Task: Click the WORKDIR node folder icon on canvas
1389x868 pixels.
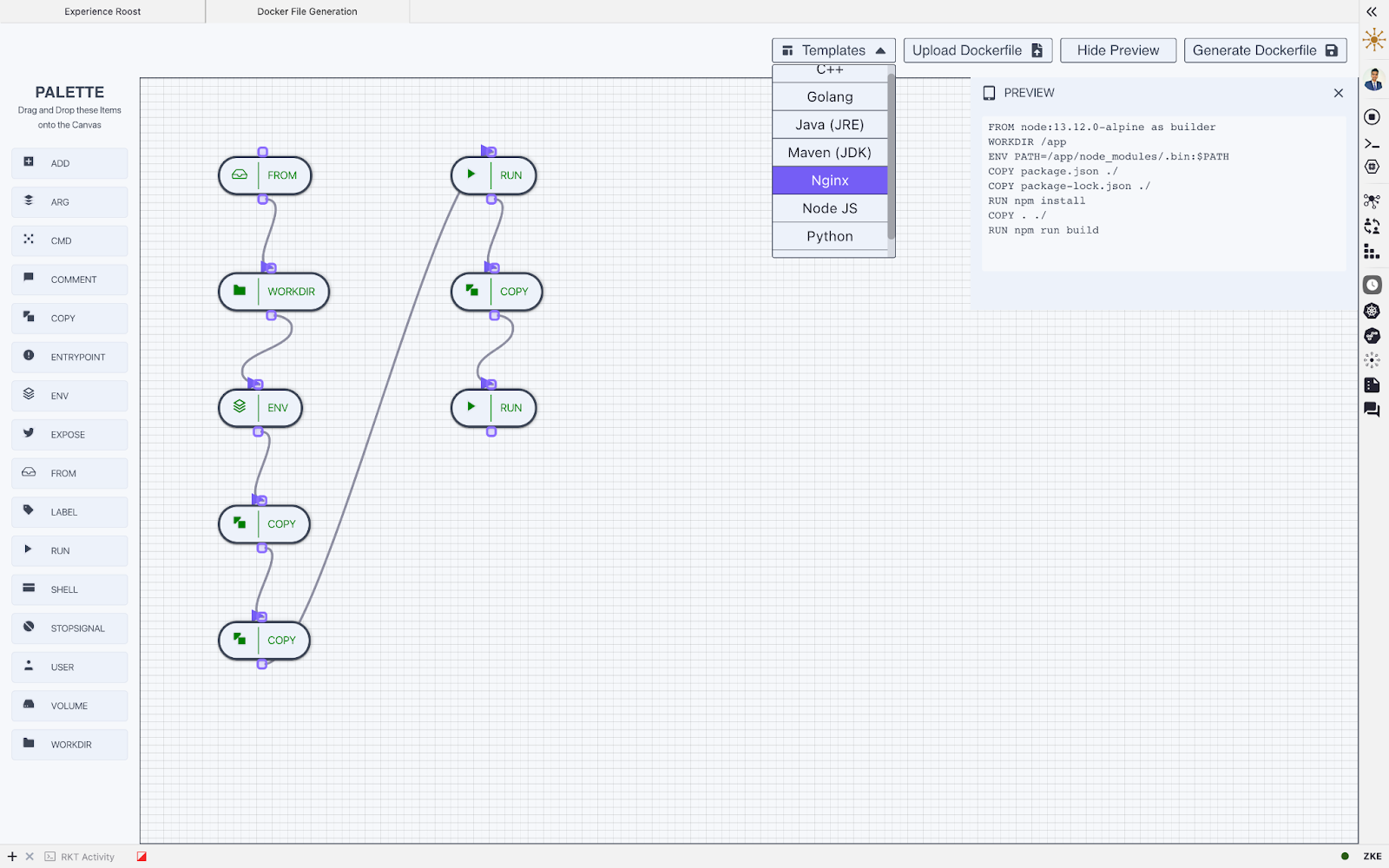Action: [240, 290]
